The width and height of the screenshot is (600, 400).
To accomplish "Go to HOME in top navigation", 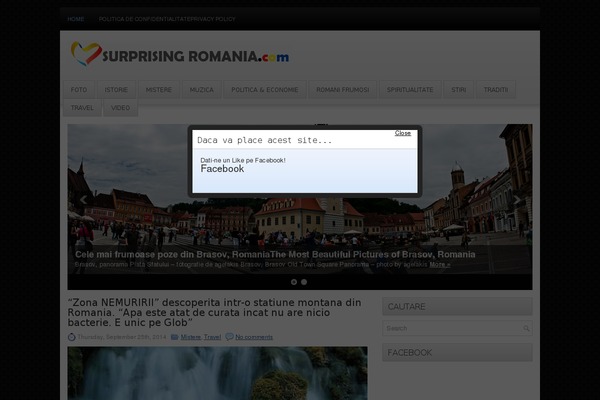I will click(x=76, y=19).
